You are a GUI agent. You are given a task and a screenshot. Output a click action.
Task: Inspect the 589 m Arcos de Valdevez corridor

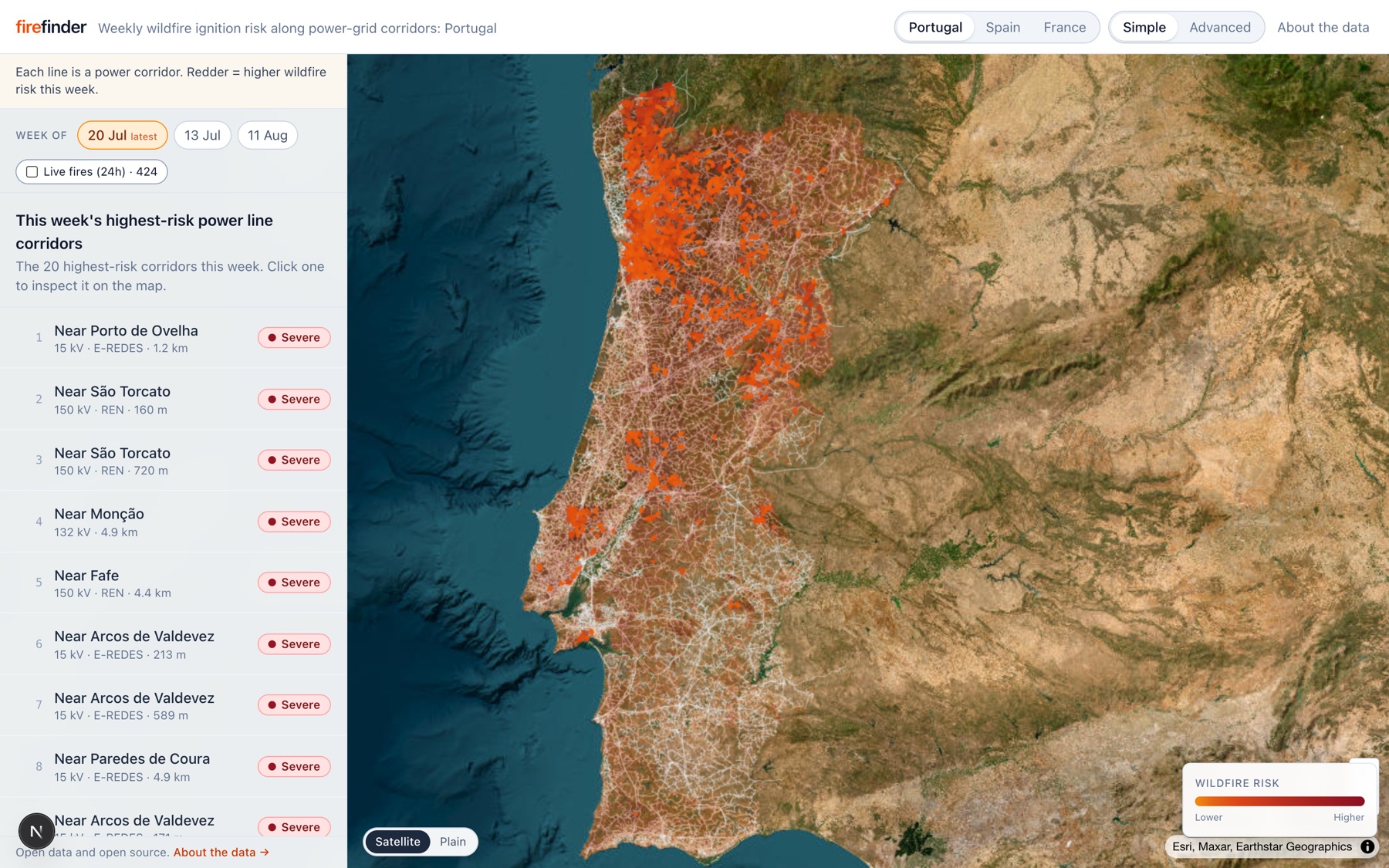[x=174, y=705]
